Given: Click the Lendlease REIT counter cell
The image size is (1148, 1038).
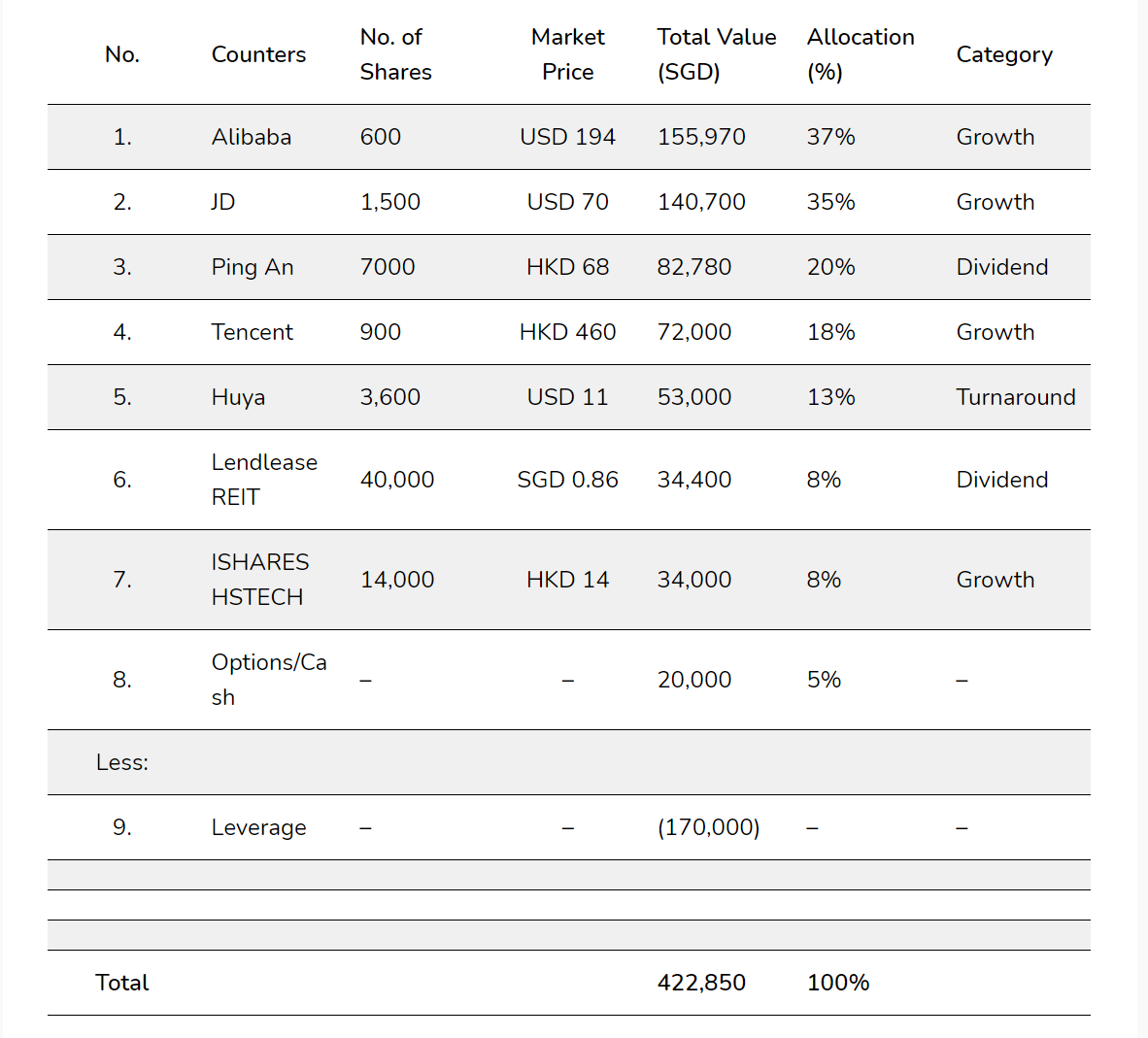Looking at the screenshot, I should [x=264, y=480].
